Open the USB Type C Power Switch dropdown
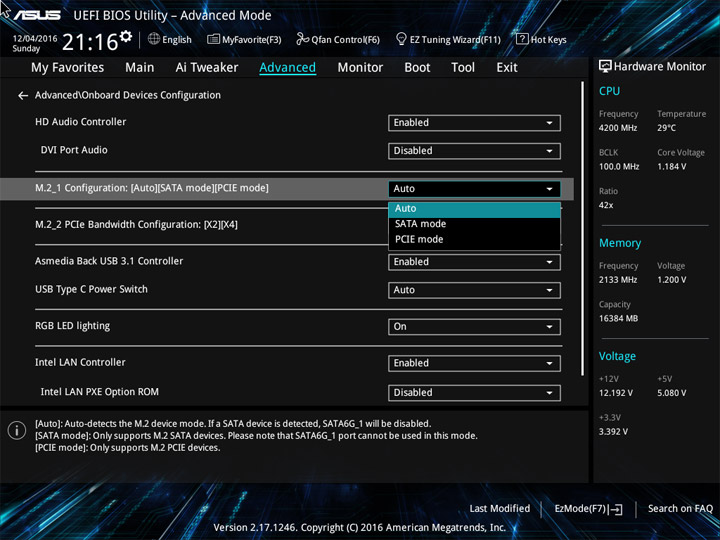The width and height of the screenshot is (720, 540). [474, 290]
